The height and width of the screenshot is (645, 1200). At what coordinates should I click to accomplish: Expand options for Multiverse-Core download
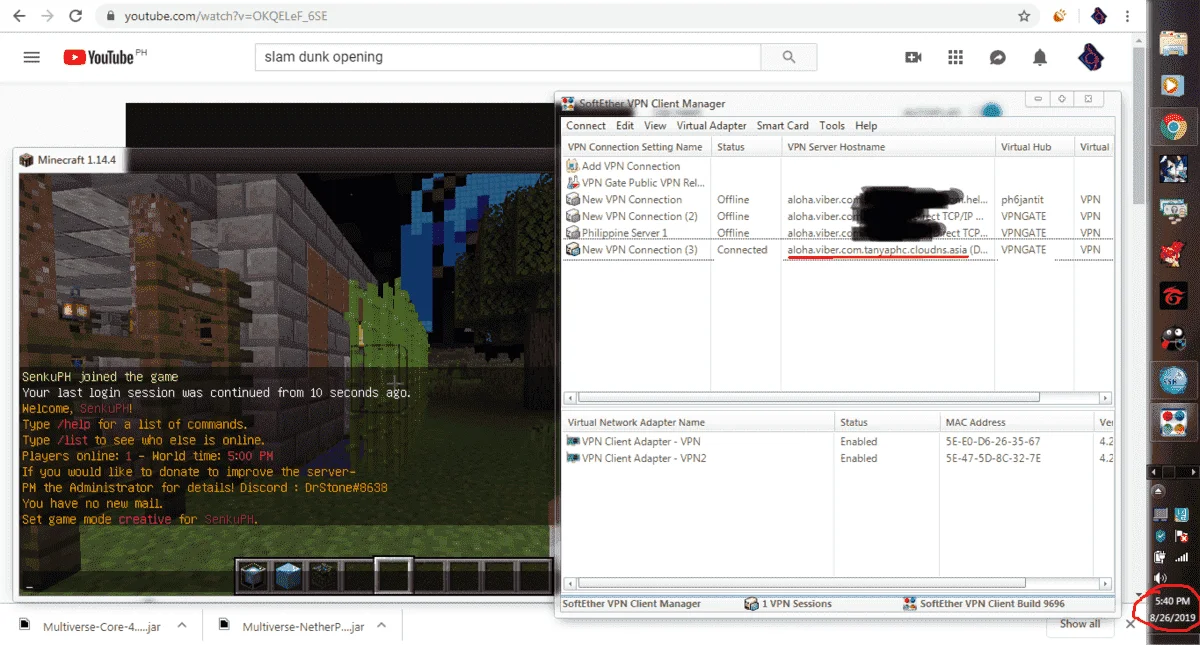point(182,626)
